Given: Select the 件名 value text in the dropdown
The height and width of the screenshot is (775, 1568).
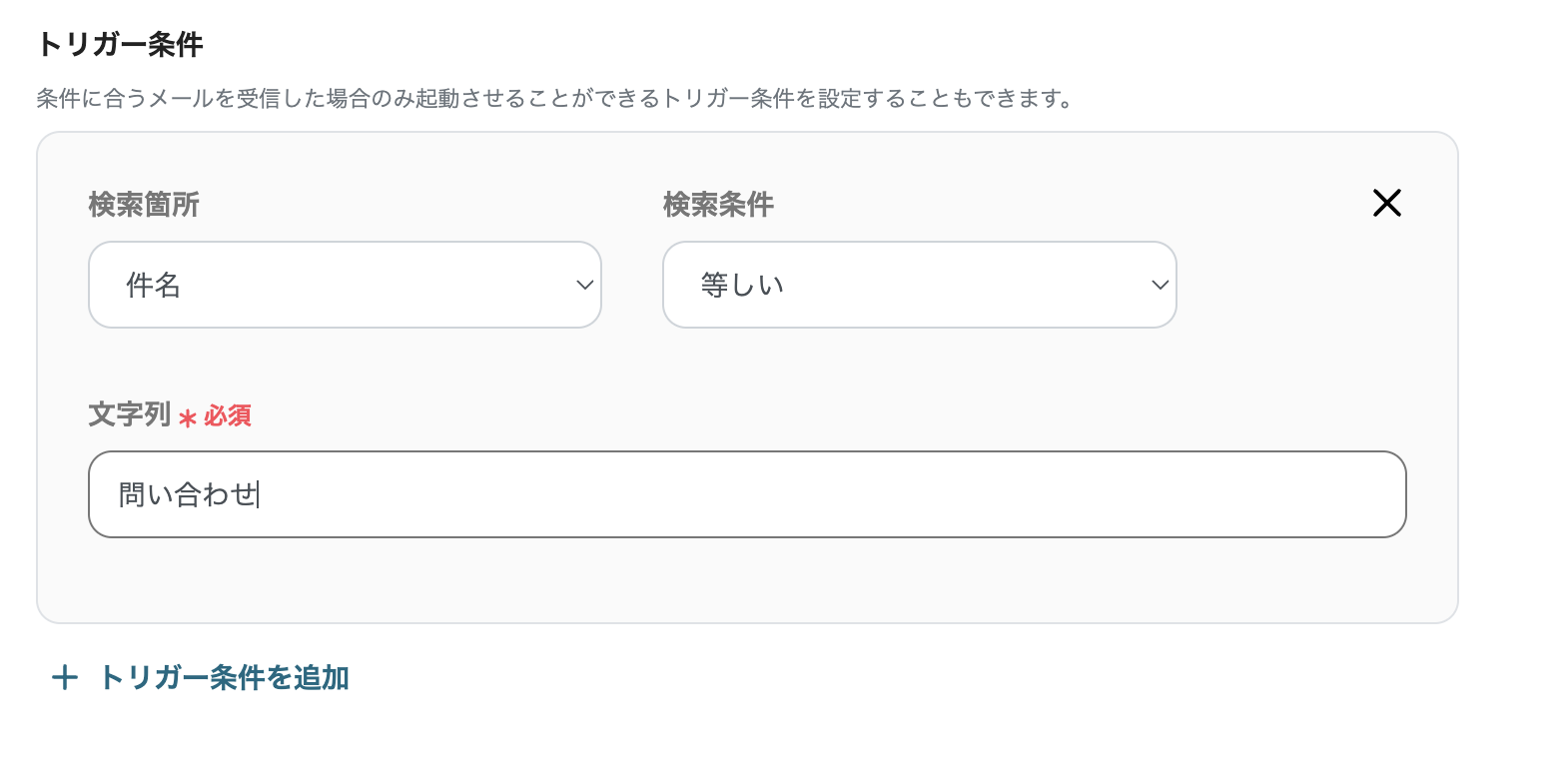Looking at the screenshot, I should [x=153, y=286].
